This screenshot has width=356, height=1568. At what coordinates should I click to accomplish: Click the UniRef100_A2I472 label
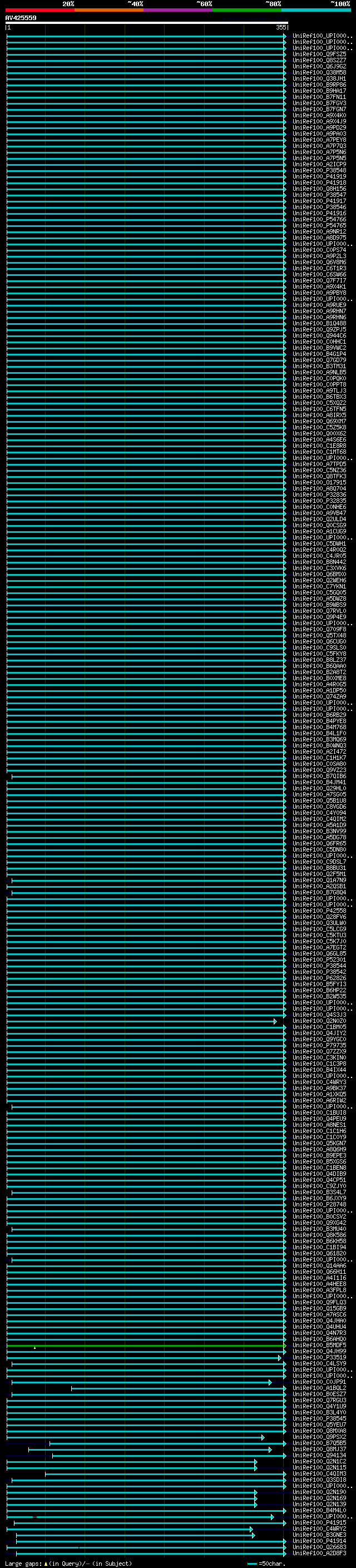(319, 752)
